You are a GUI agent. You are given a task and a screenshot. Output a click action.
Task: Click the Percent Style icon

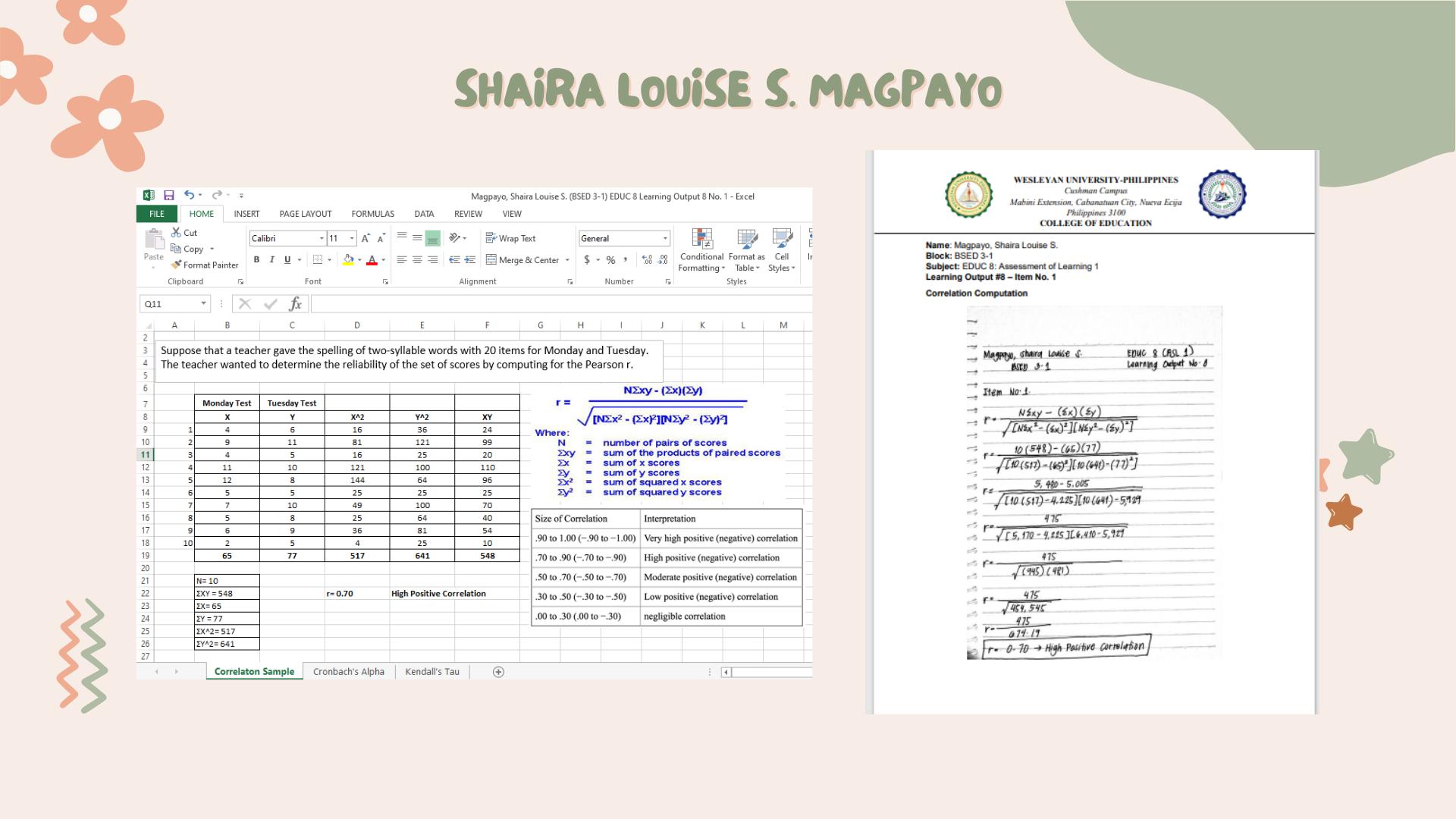click(610, 259)
